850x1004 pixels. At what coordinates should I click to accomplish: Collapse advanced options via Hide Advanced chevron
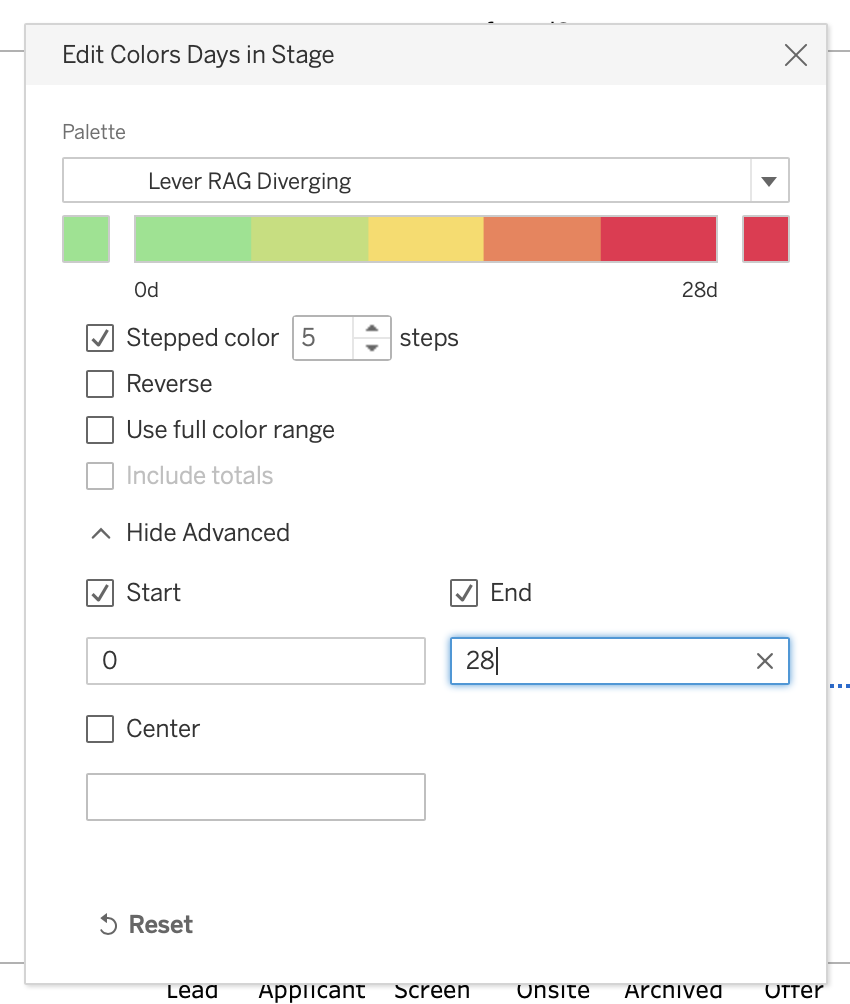click(x=100, y=533)
